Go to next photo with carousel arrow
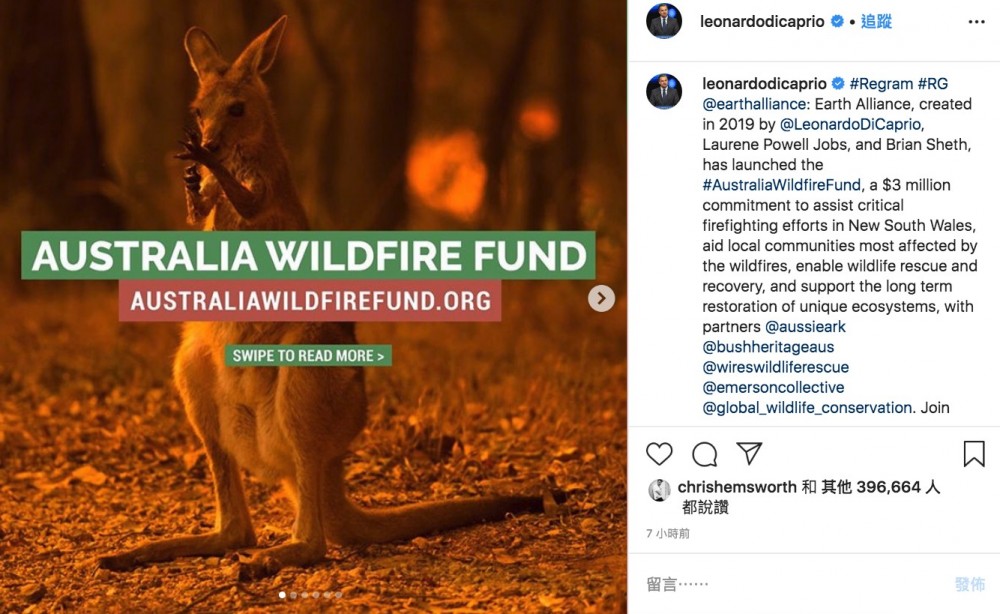This screenshot has height=614, width=1000. 601,298
